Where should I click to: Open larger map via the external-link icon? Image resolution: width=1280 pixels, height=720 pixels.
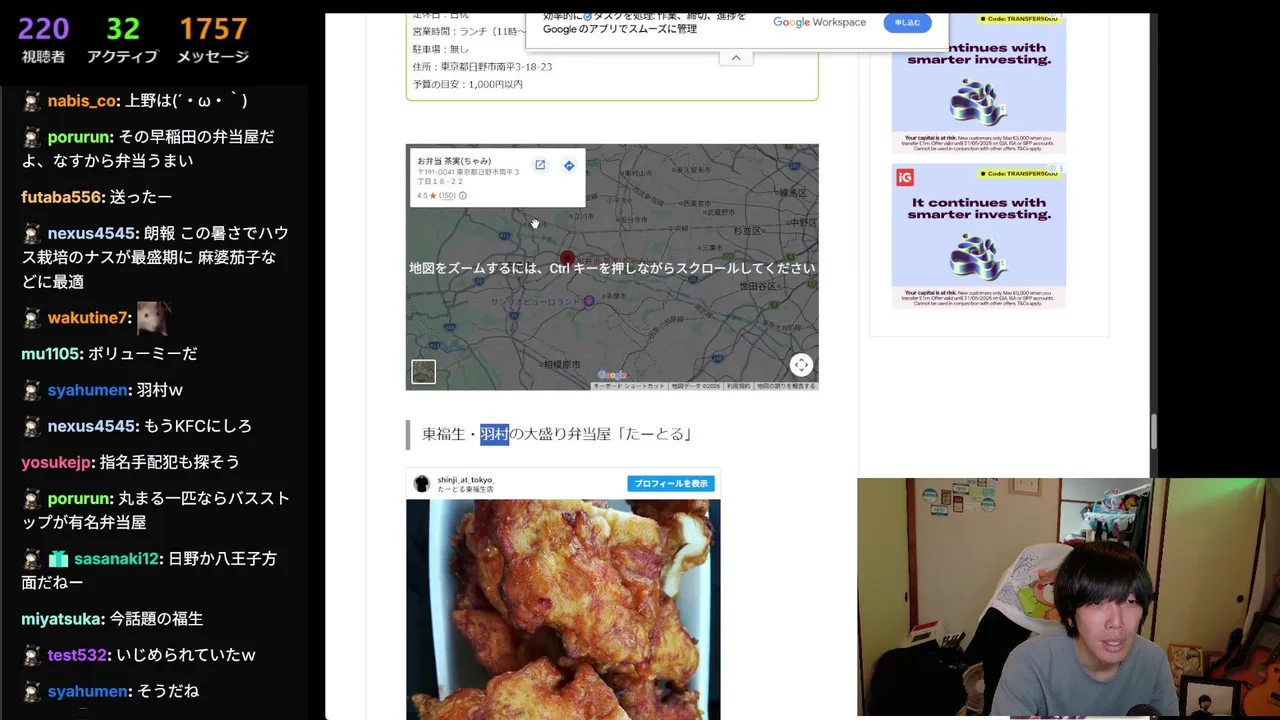coord(540,165)
